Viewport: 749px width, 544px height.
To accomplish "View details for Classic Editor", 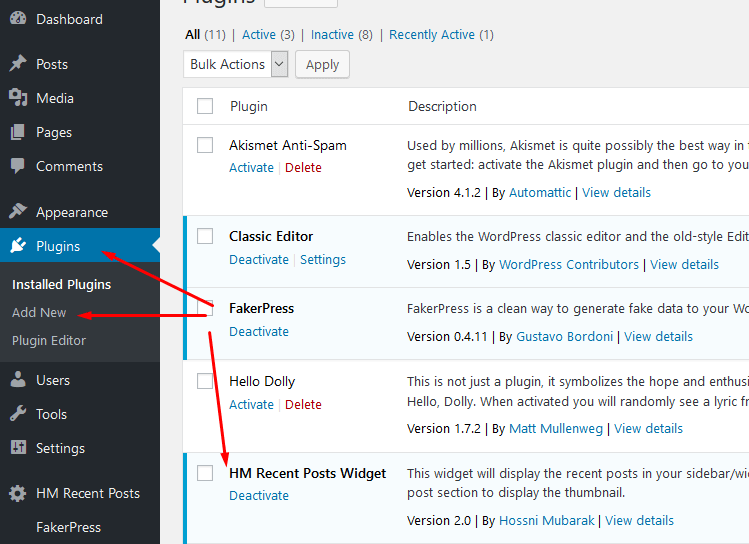I will tap(684, 265).
